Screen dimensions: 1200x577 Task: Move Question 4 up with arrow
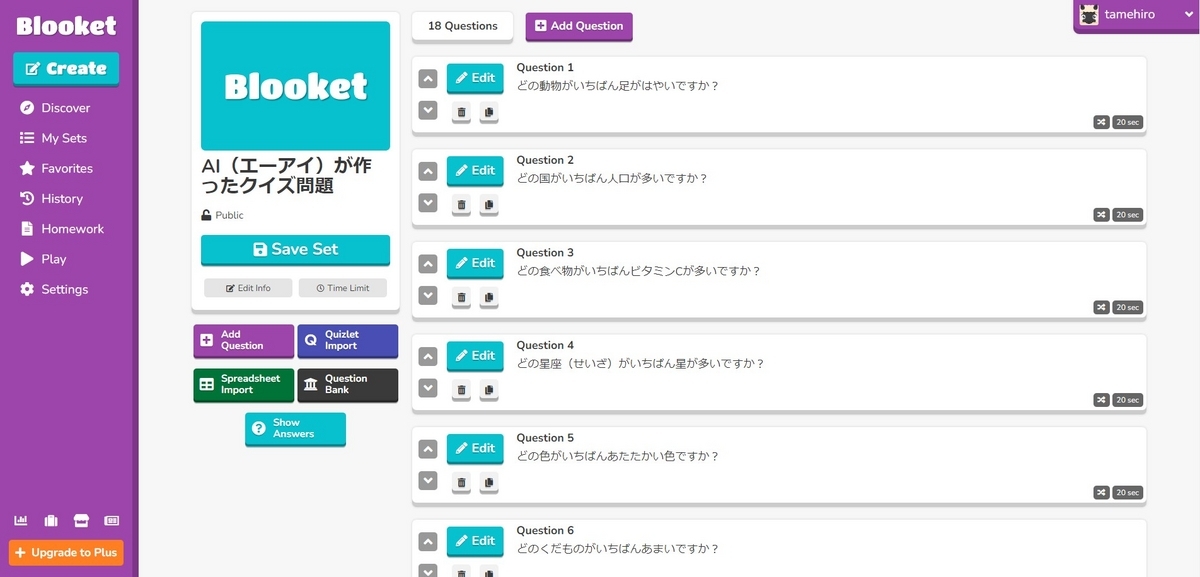coord(428,356)
